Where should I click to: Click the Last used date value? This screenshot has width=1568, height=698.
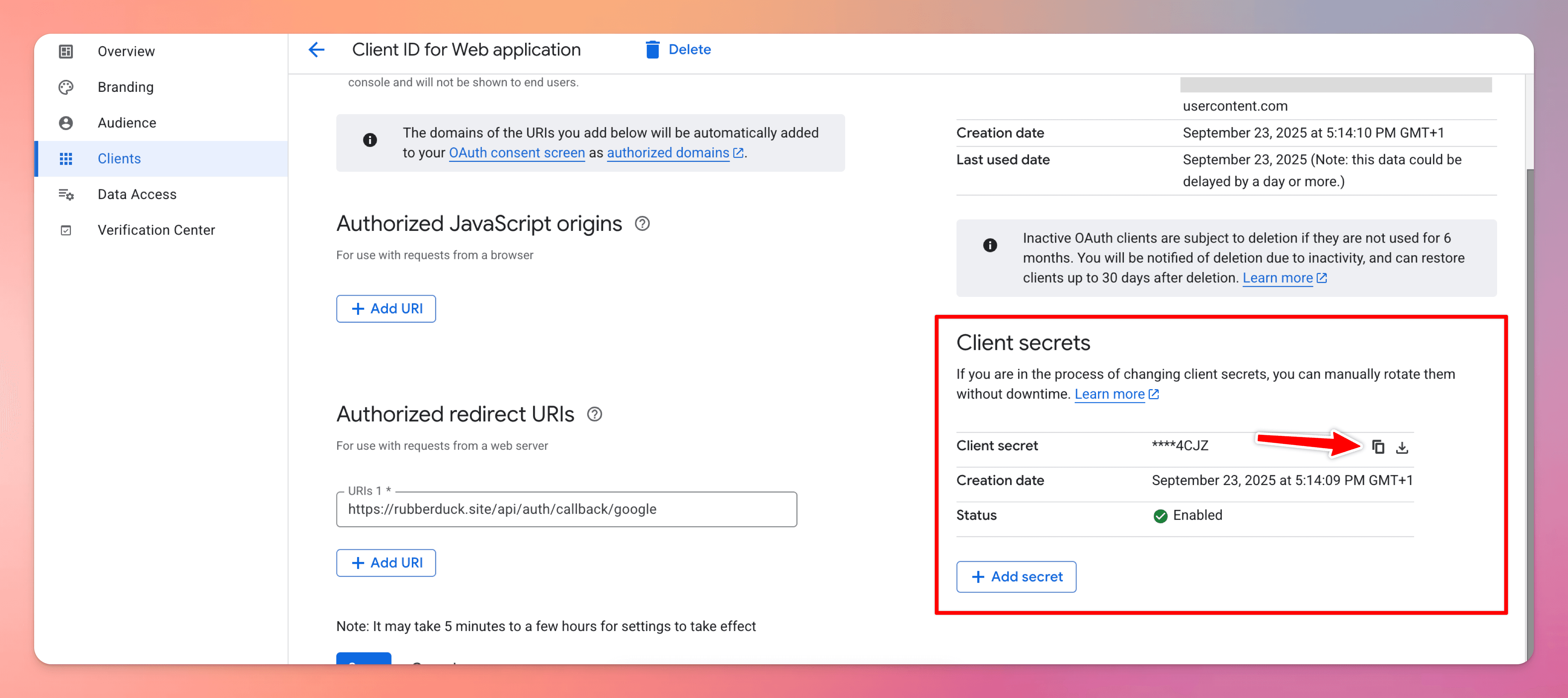pyautogui.click(x=1322, y=171)
